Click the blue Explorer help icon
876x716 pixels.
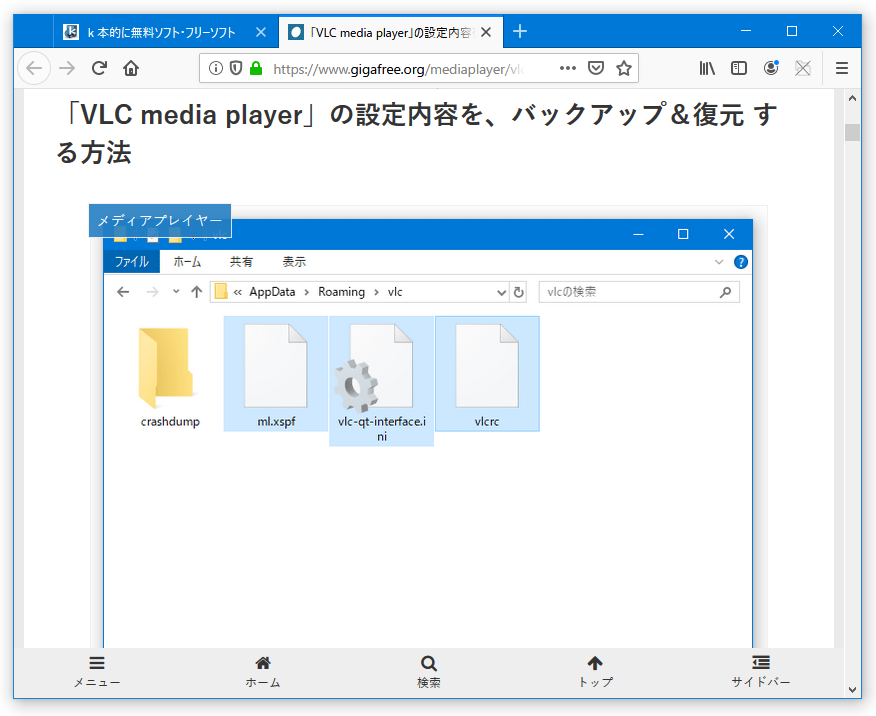[x=741, y=262]
